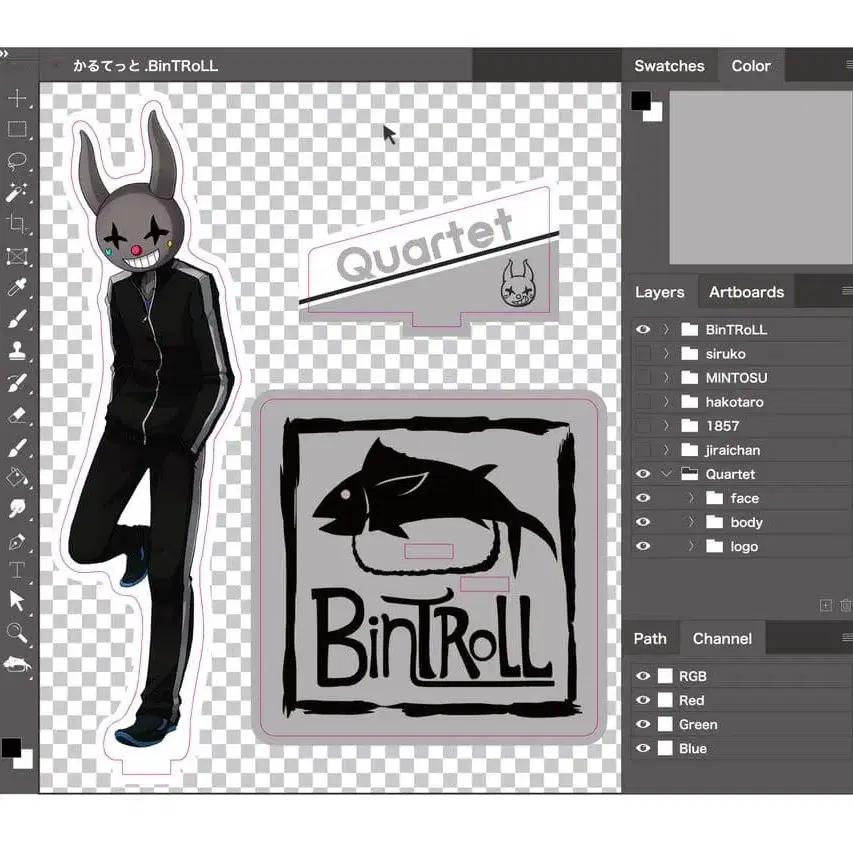Select the Lasso tool
The height and width of the screenshot is (853, 853).
click(x=17, y=161)
